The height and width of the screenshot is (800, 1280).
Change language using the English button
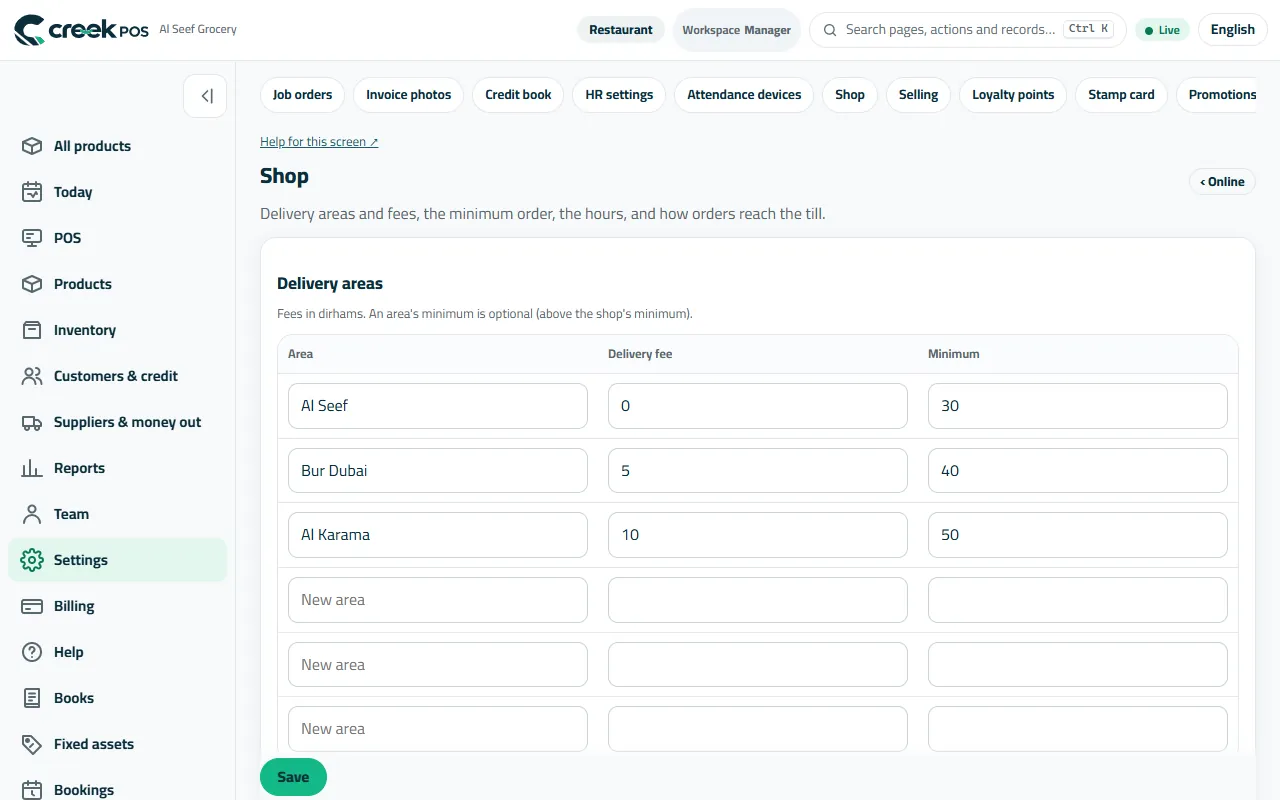tap(1232, 30)
